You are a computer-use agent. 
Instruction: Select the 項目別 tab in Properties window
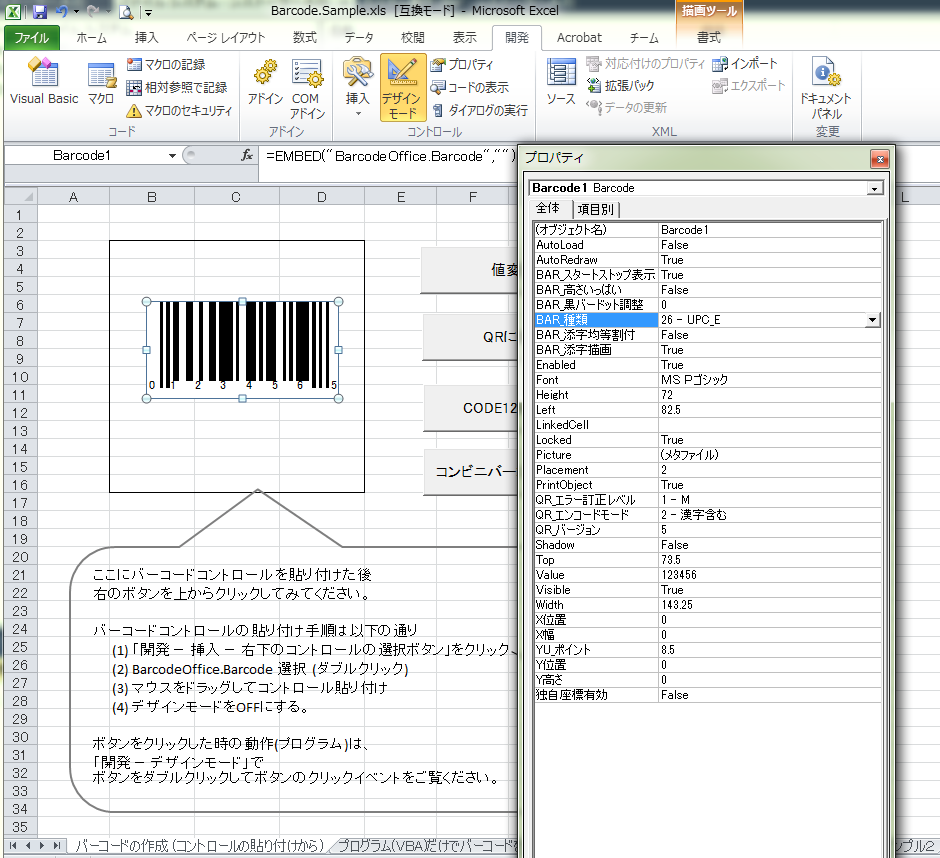tap(595, 209)
